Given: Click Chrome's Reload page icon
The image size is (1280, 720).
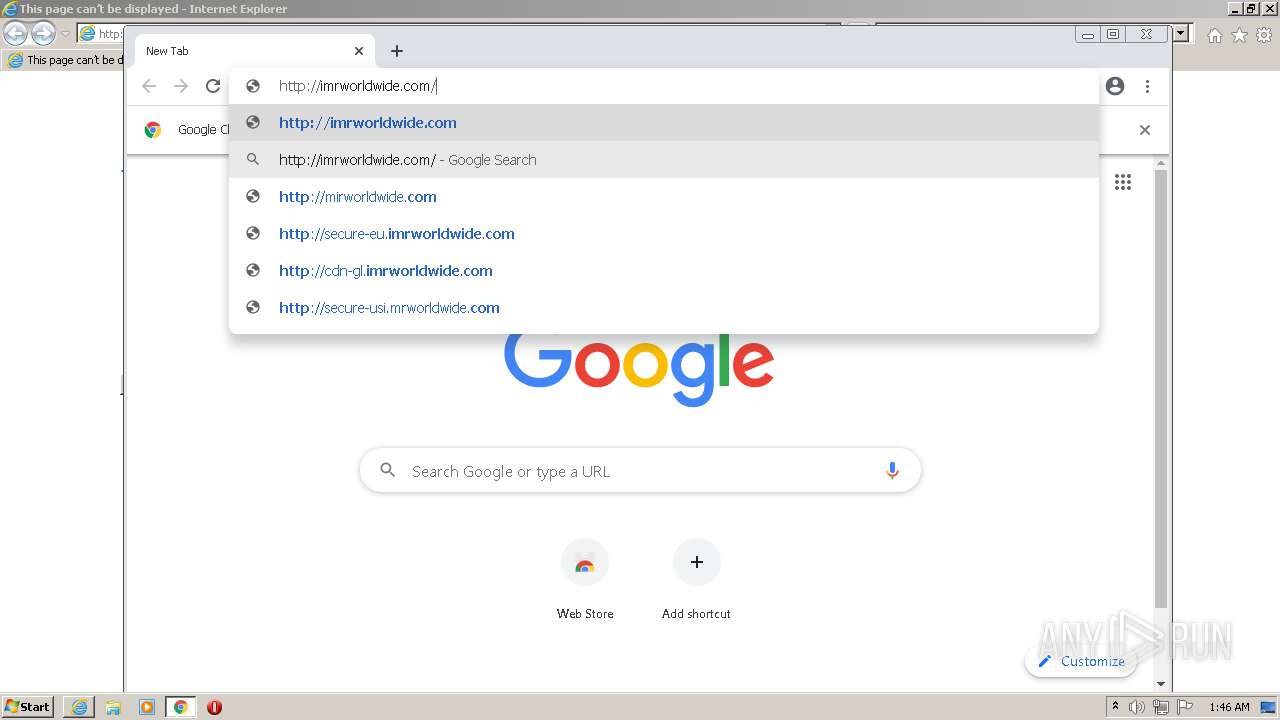Looking at the screenshot, I should [x=213, y=86].
